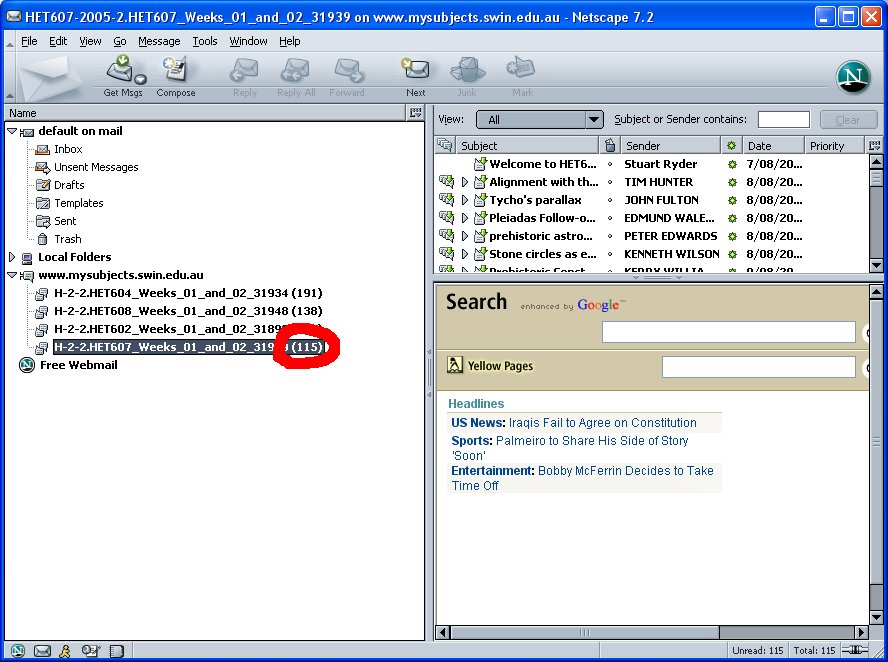Viewport: 888px width, 662px height.
Task: Open the View menu
Action: (x=90, y=41)
